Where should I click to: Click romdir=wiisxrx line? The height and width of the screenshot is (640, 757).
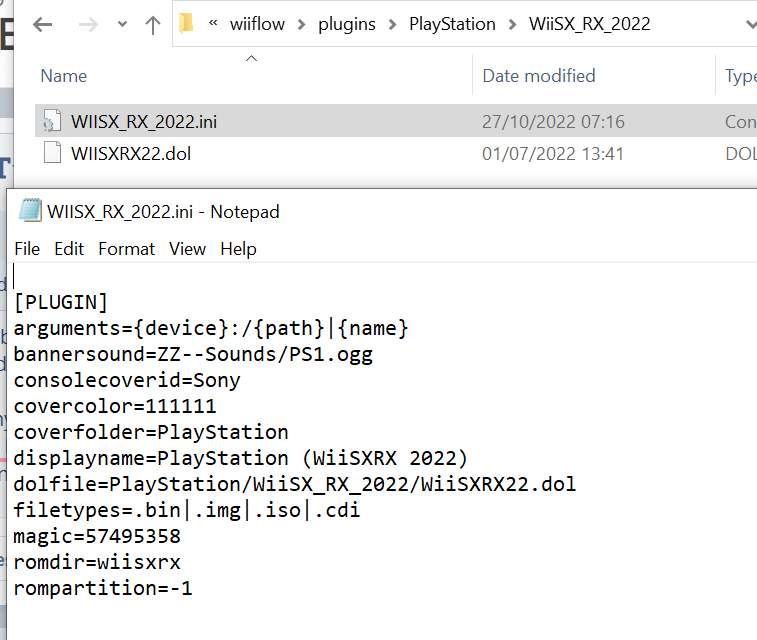click(x=97, y=563)
